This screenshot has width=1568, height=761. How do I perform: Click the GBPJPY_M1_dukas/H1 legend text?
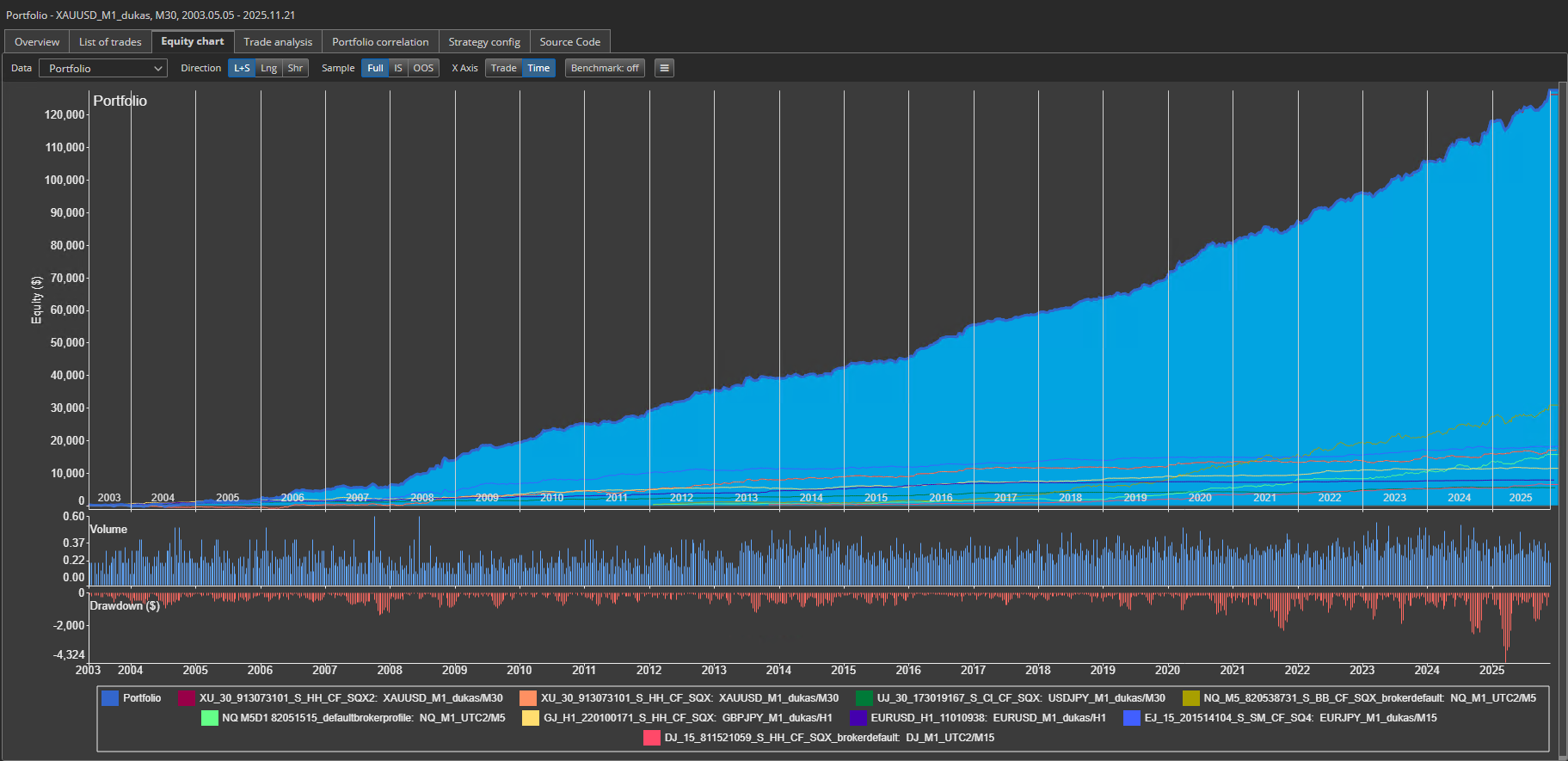777,718
